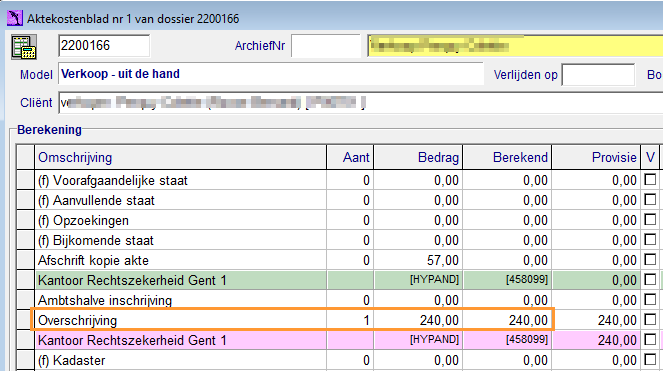Click the Cliënt field
Screen dimensions: 663x371
(361, 103)
